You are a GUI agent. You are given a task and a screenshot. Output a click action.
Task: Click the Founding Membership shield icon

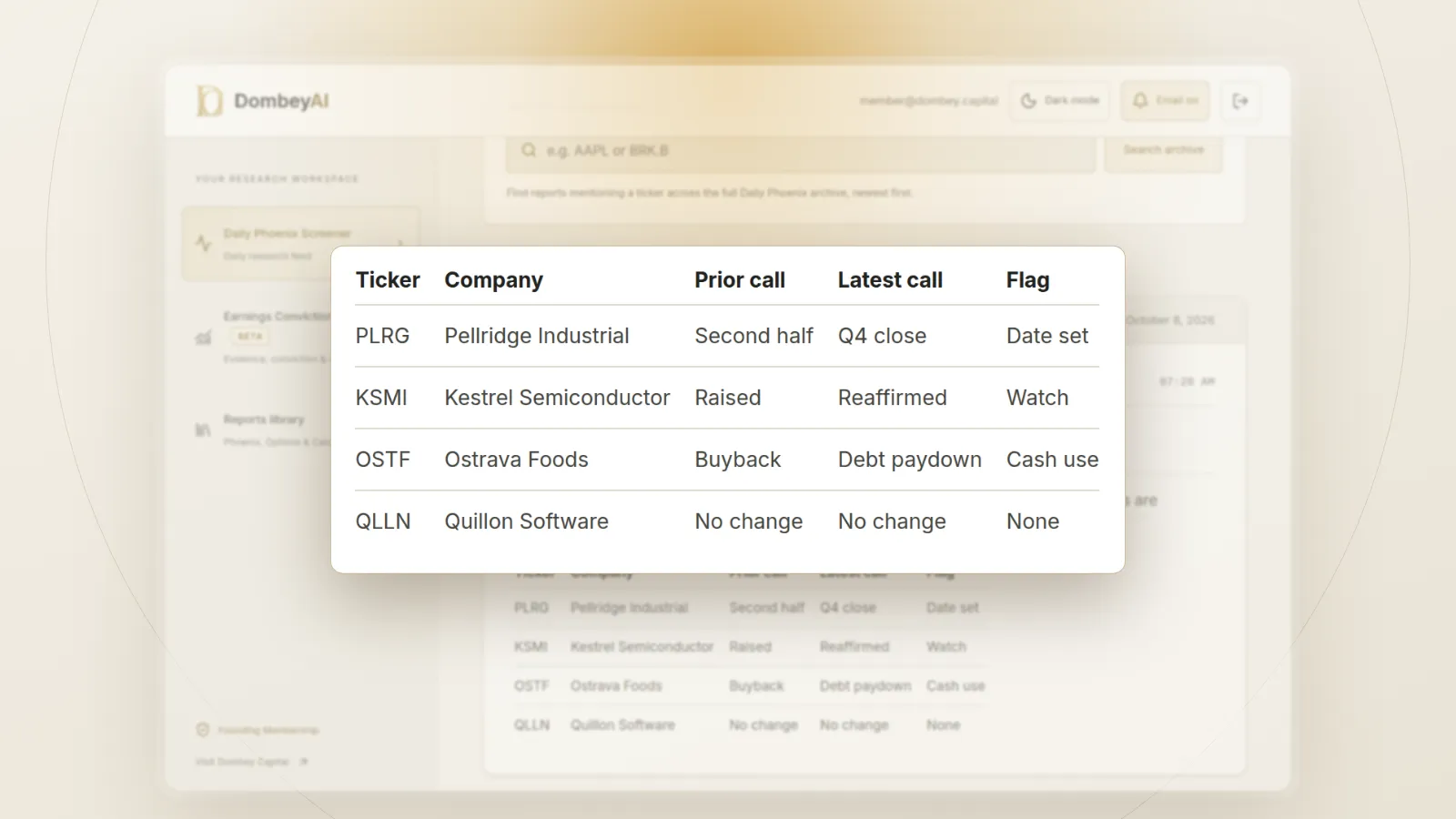click(x=202, y=730)
